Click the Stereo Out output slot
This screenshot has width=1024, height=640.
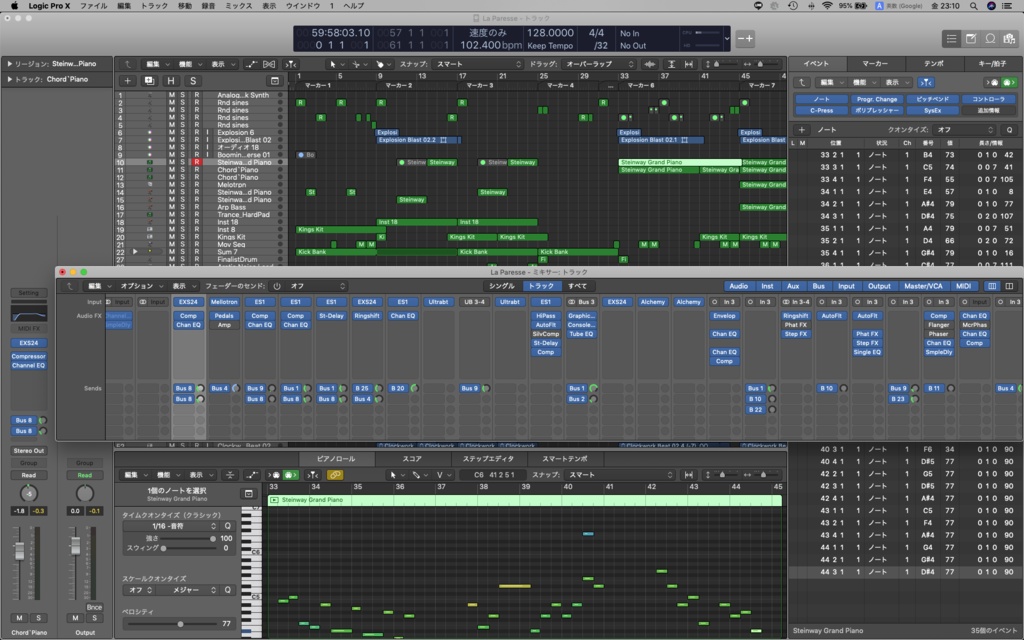pos(29,451)
